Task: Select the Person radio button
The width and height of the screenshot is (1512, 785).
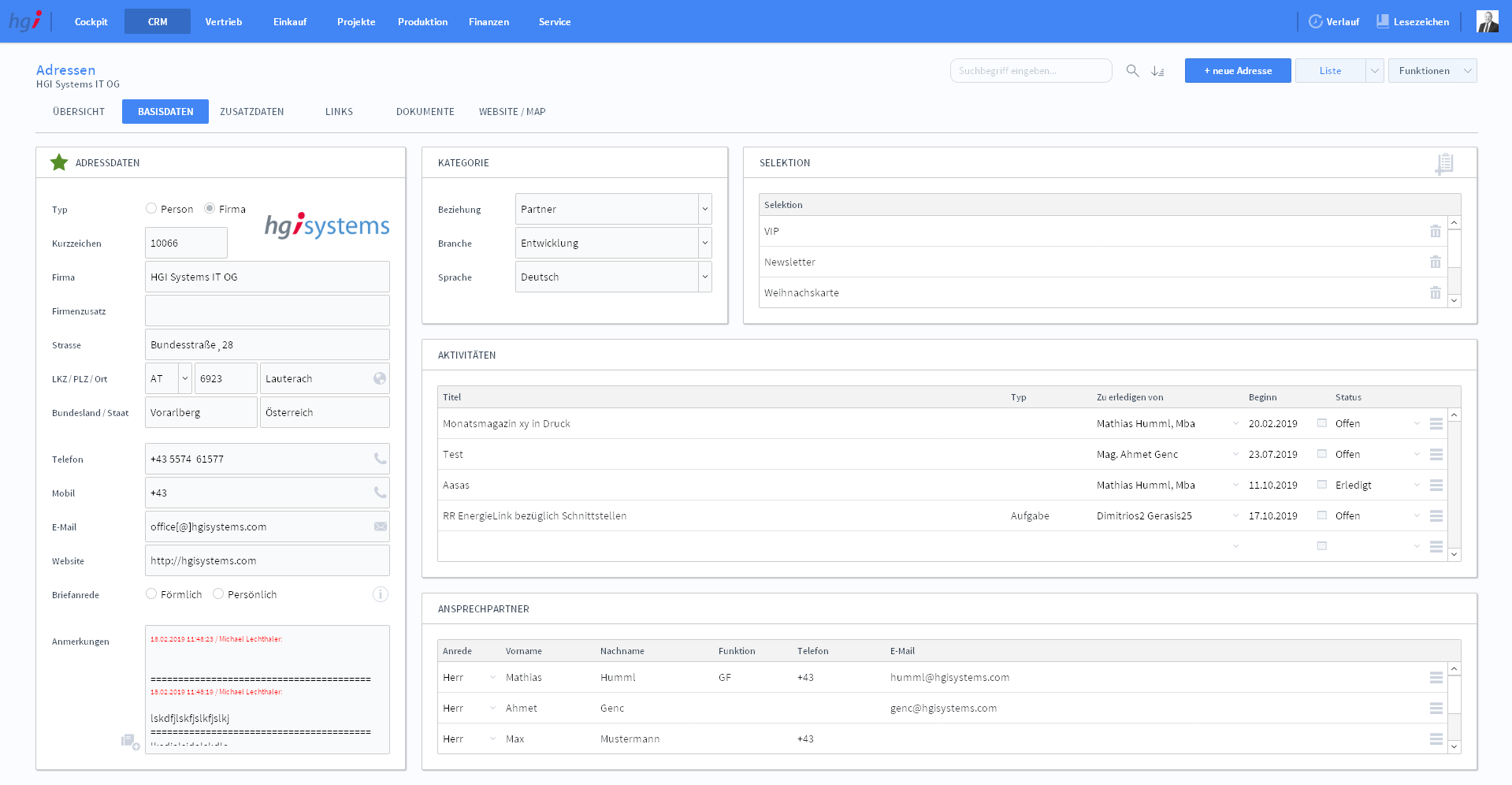Action: click(x=151, y=209)
